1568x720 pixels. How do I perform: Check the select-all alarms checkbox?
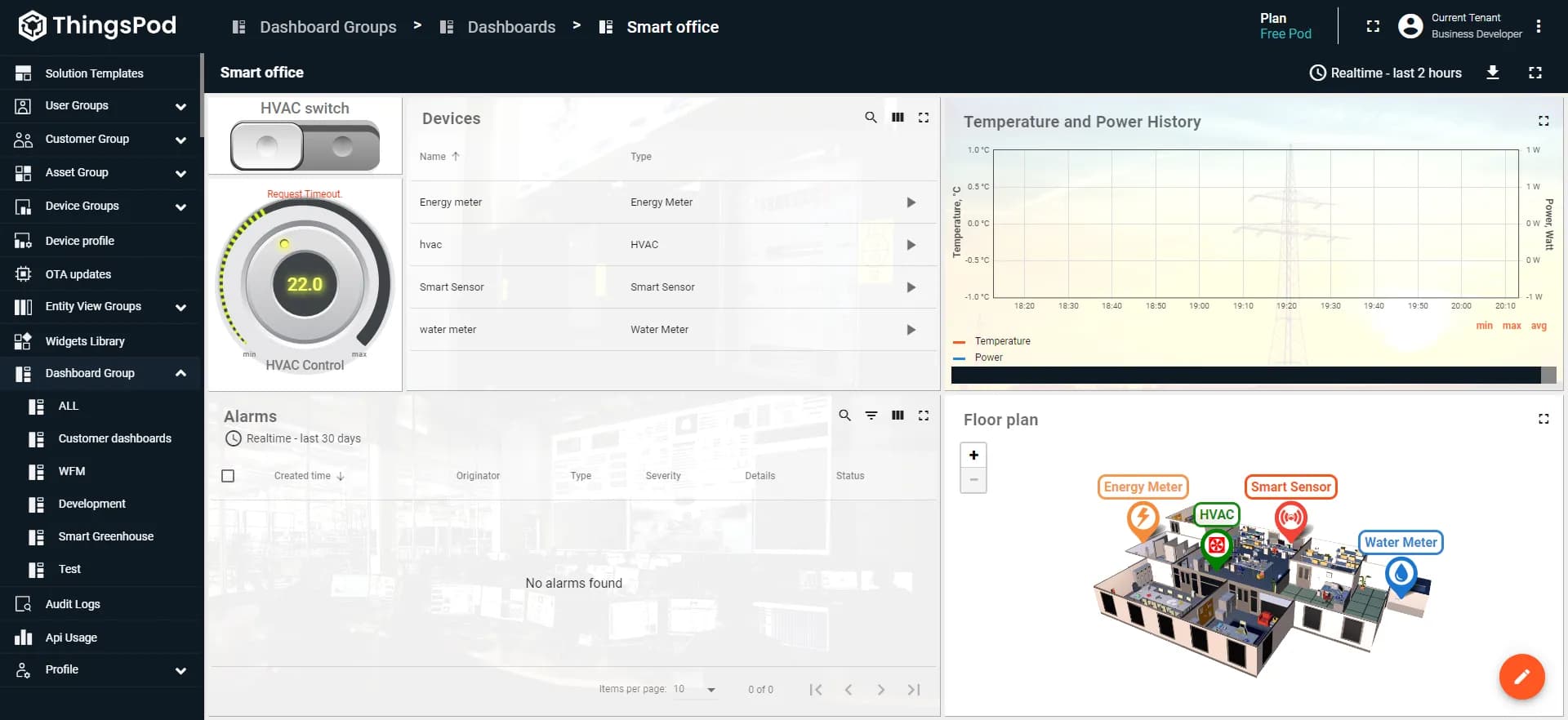228,476
